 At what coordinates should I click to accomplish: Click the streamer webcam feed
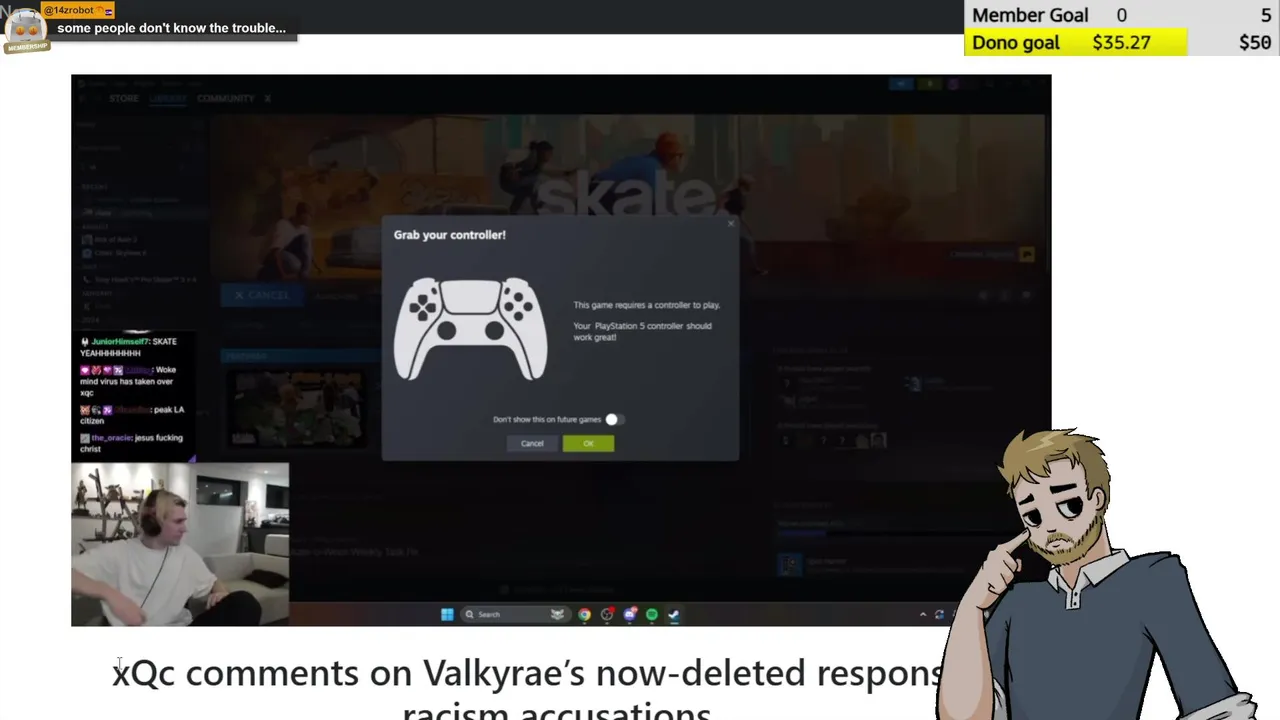pyautogui.click(x=180, y=544)
